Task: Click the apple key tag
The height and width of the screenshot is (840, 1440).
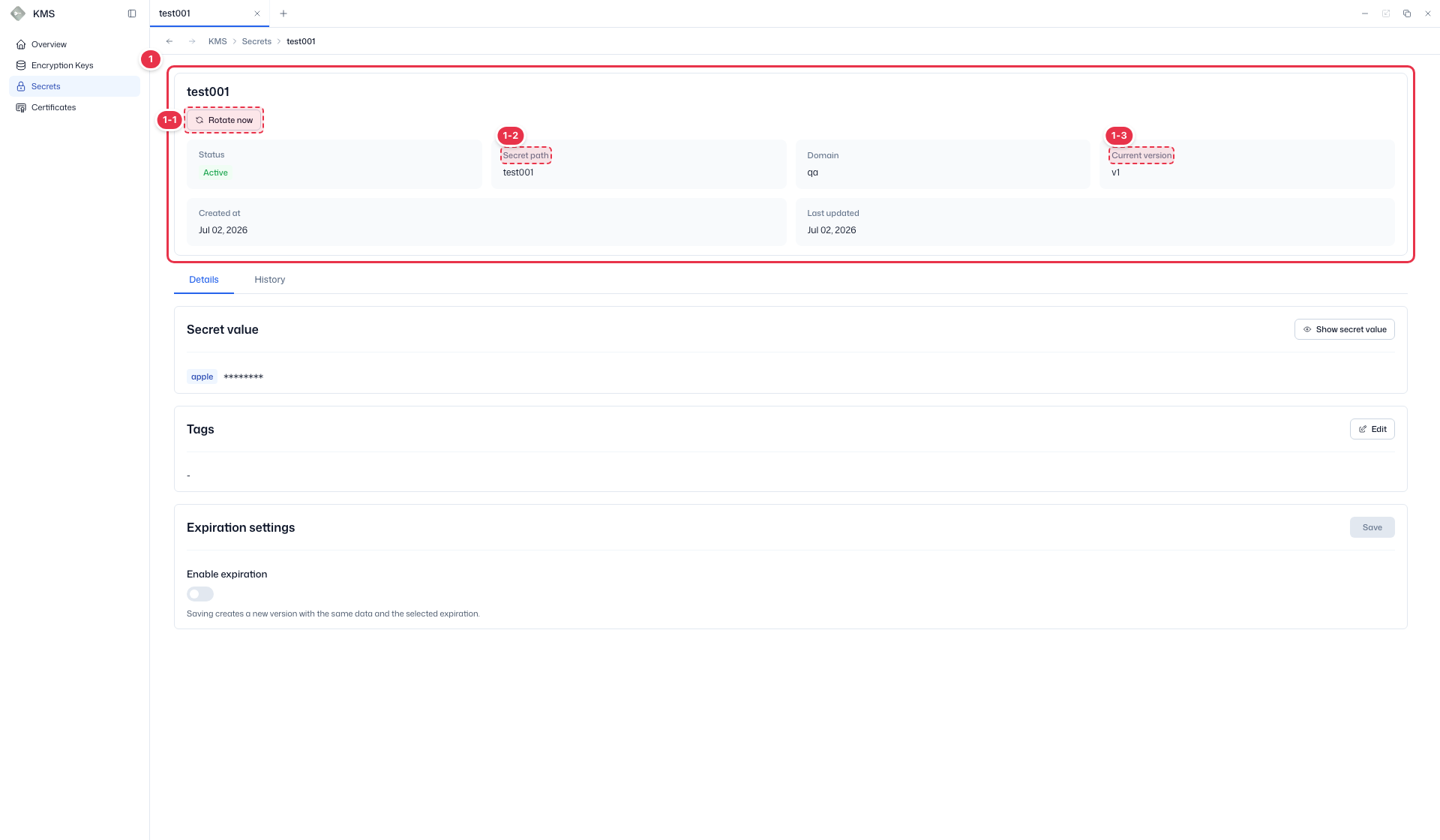Action: coord(202,376)
